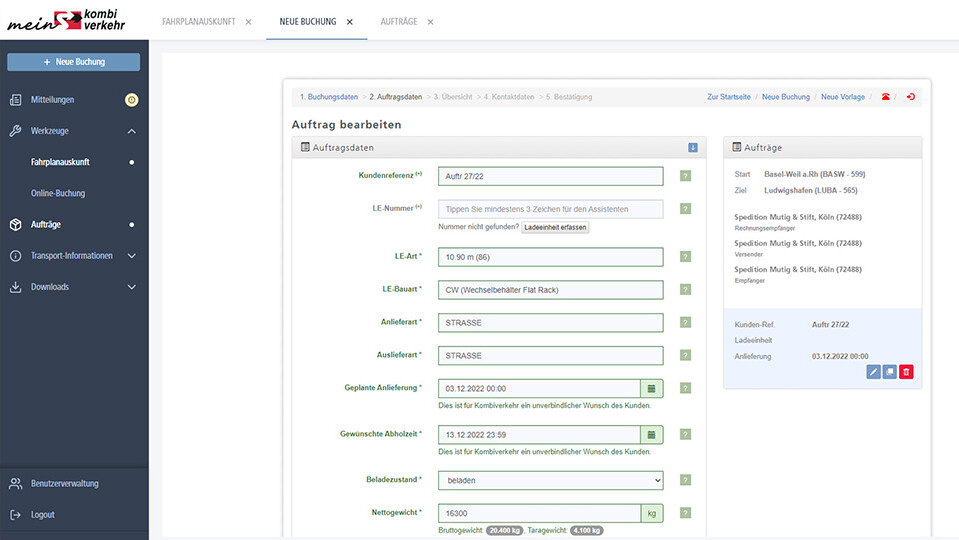Click the red logout icon in breadcrumb bar
This screenshot has height=540, width=959.
911,97
